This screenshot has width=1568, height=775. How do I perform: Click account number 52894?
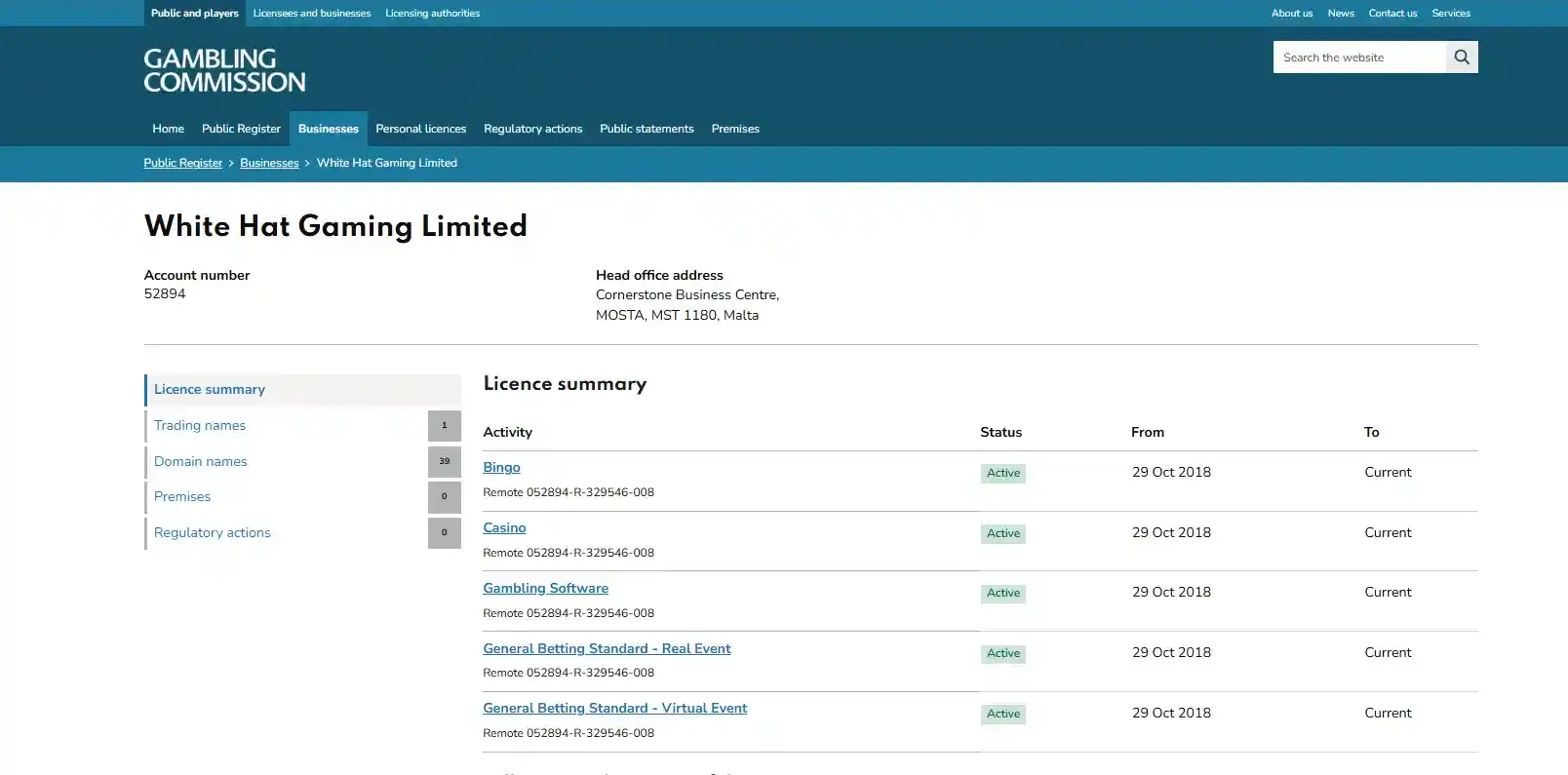tap(165, 294)
